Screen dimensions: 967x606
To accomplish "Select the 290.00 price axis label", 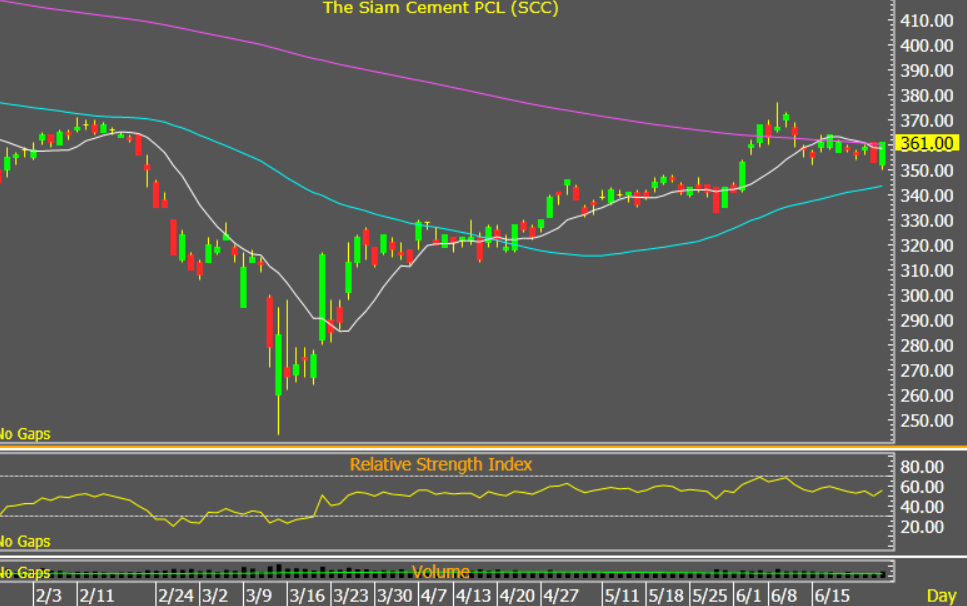I will (x=927, y=321).
